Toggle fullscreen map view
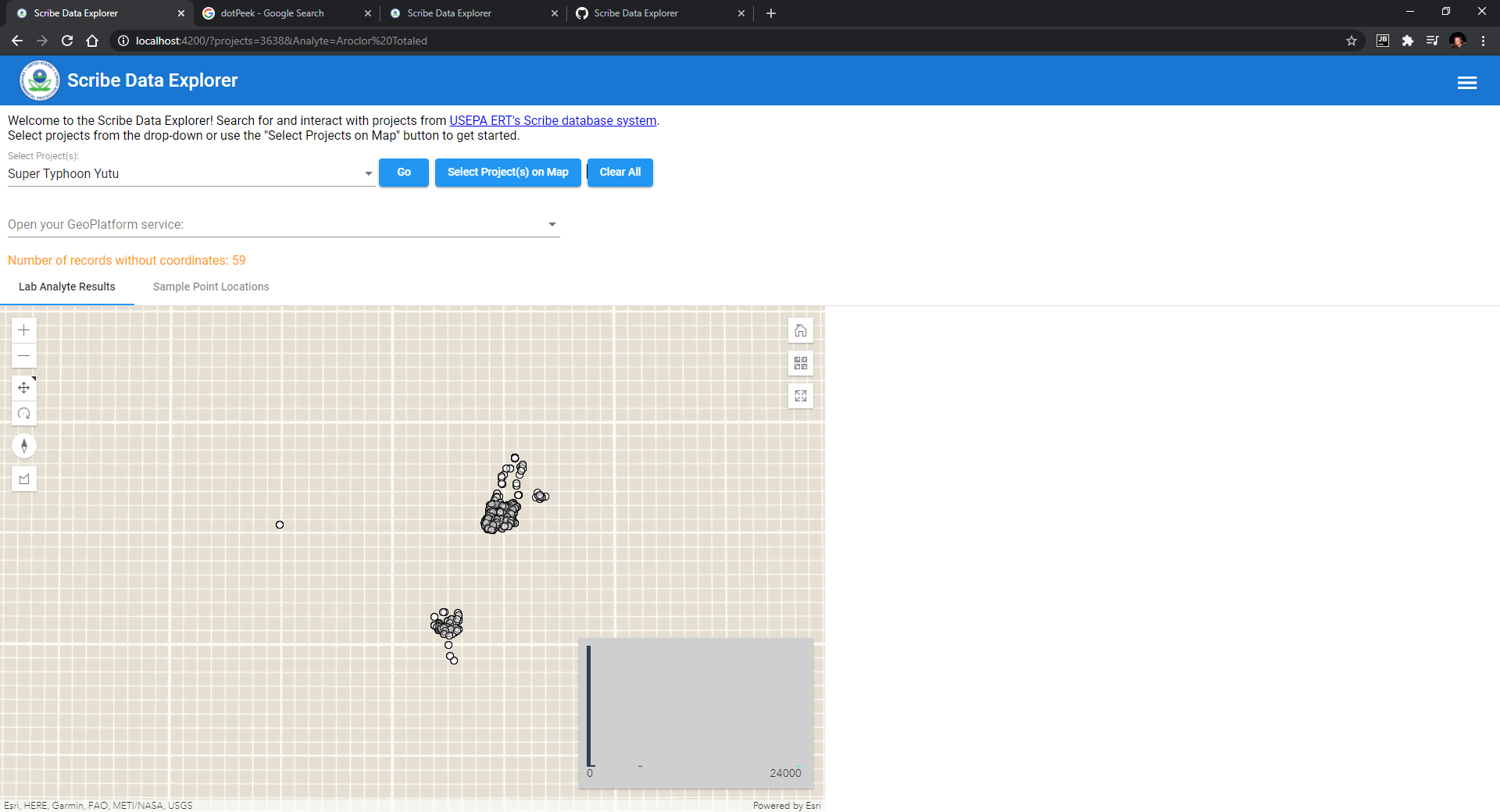Viewport: 1500px width, 812px height. click(x=800, y=395)
